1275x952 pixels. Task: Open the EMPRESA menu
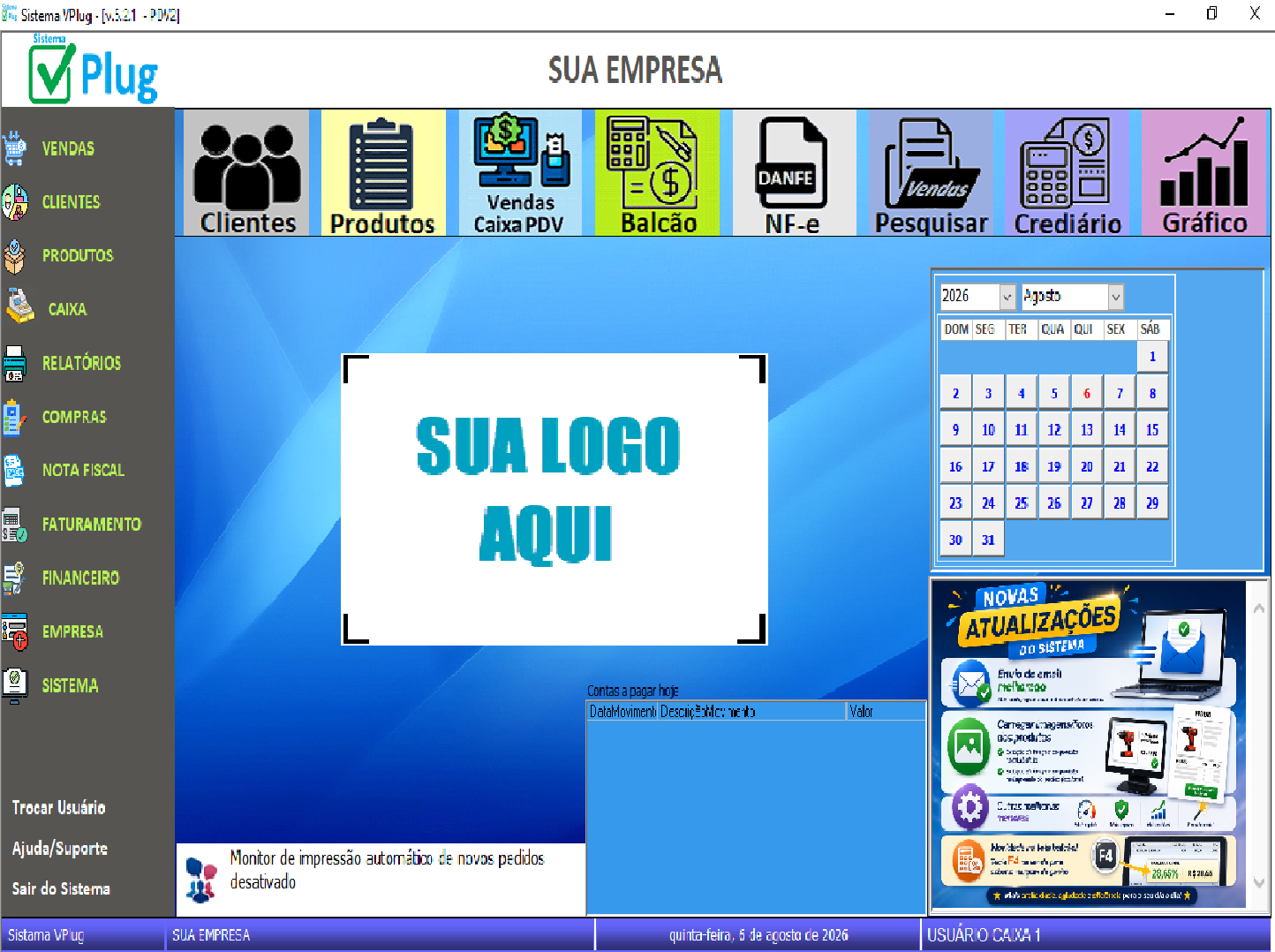click(72, 631)
